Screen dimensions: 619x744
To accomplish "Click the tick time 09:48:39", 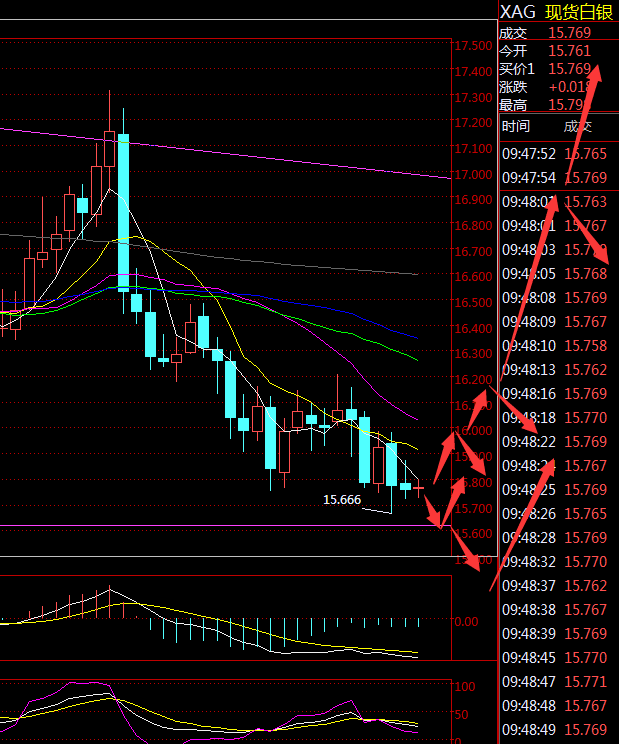I will 529,633.
